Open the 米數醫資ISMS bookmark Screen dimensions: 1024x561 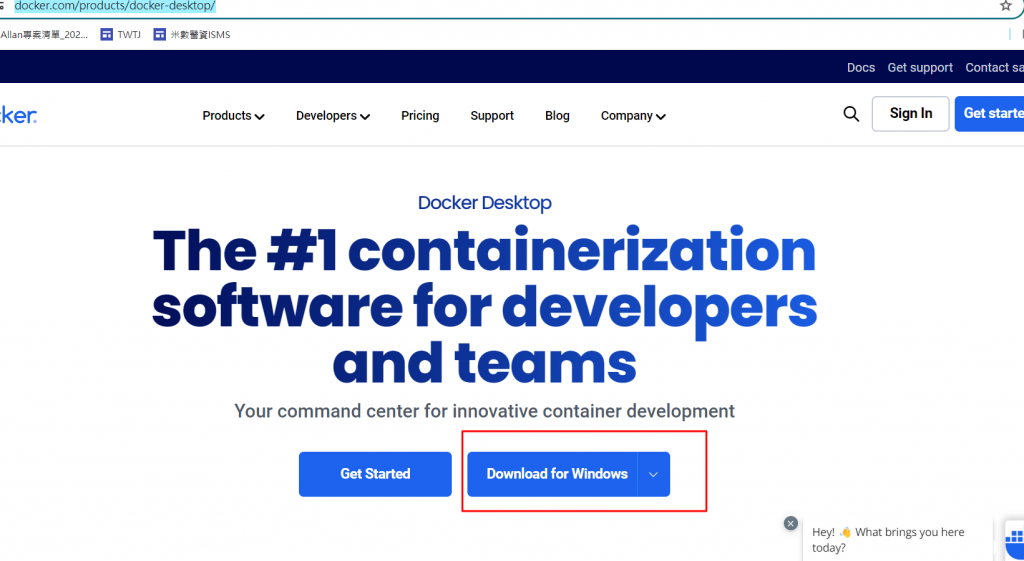[x=192, y=35]
